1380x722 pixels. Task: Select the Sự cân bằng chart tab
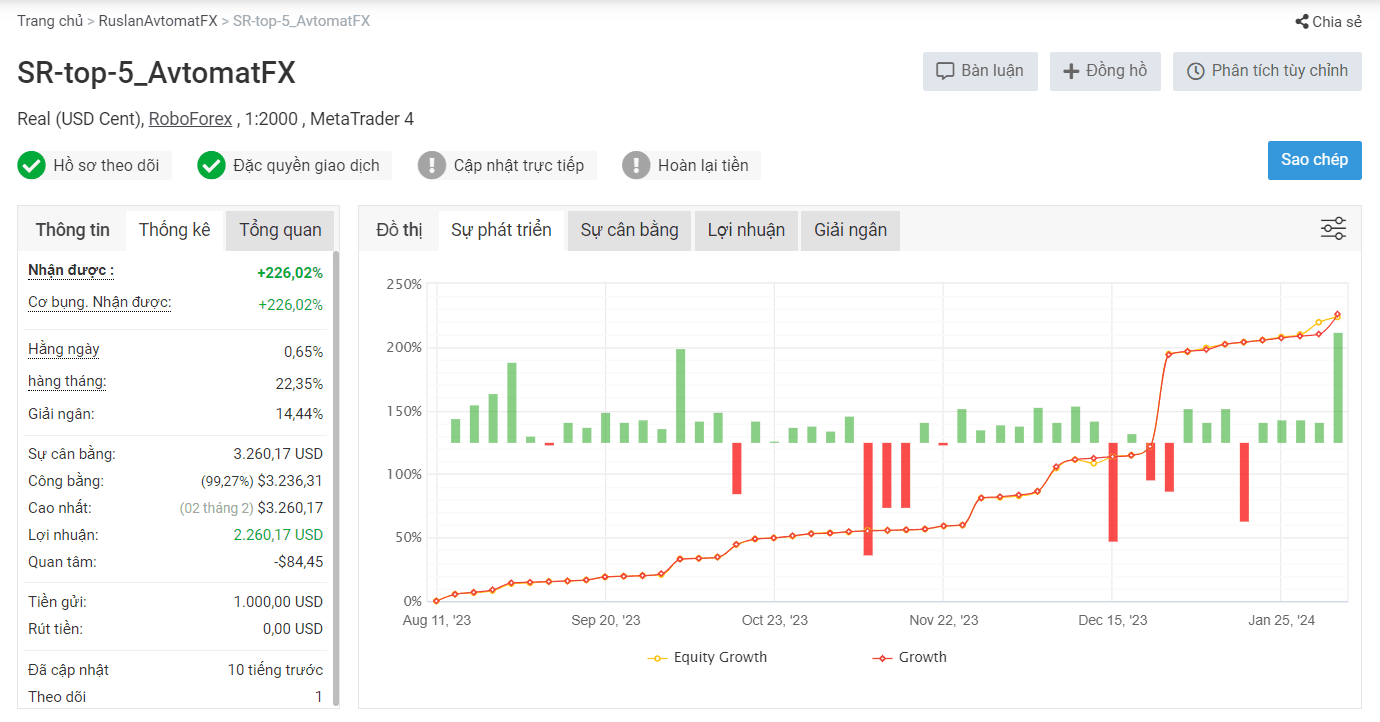pos(629,230)
